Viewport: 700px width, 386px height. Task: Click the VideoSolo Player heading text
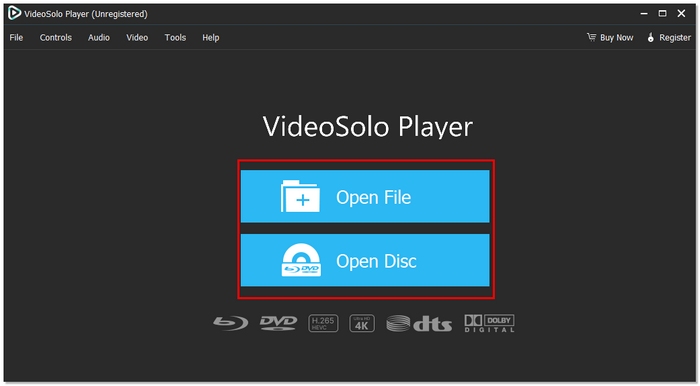(367, 127)
